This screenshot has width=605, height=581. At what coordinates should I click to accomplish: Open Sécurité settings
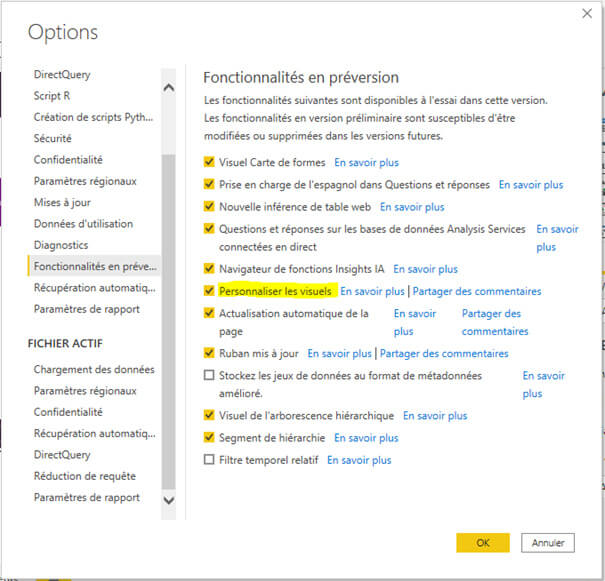(x=52, y=138)
